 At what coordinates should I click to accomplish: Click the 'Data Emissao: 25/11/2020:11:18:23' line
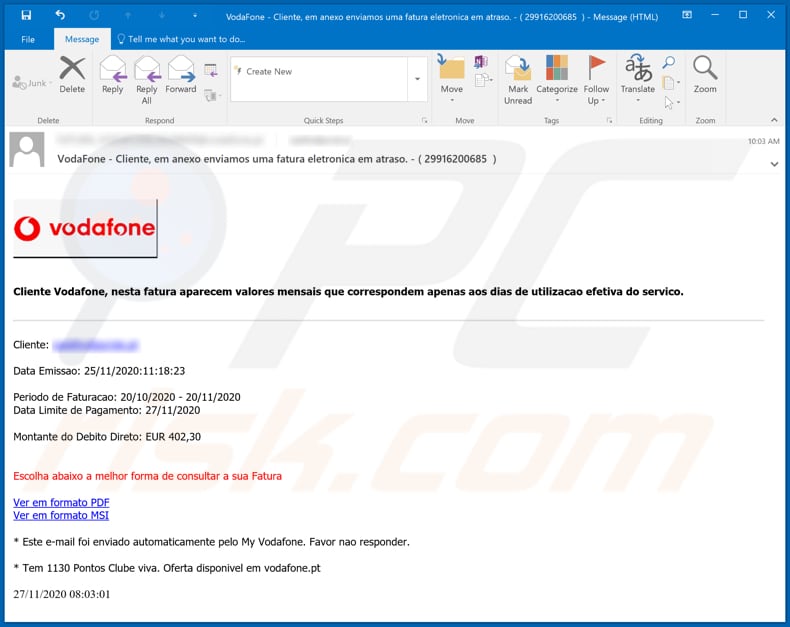(99, 371)
